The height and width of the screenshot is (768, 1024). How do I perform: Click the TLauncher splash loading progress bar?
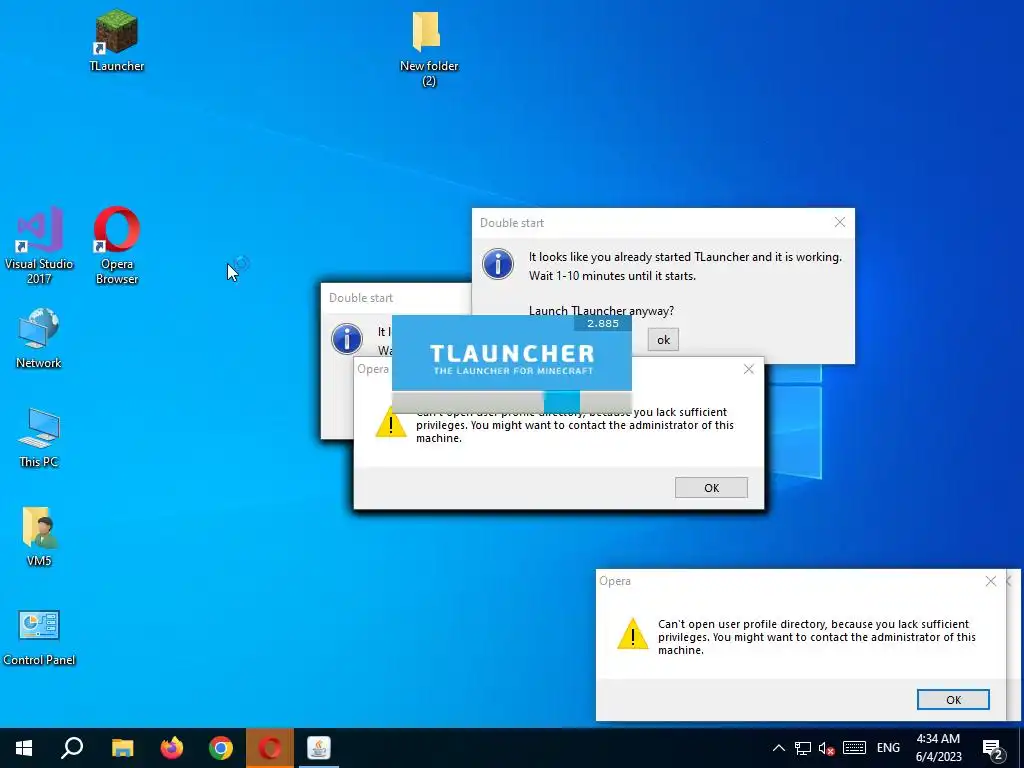[512, 402]
